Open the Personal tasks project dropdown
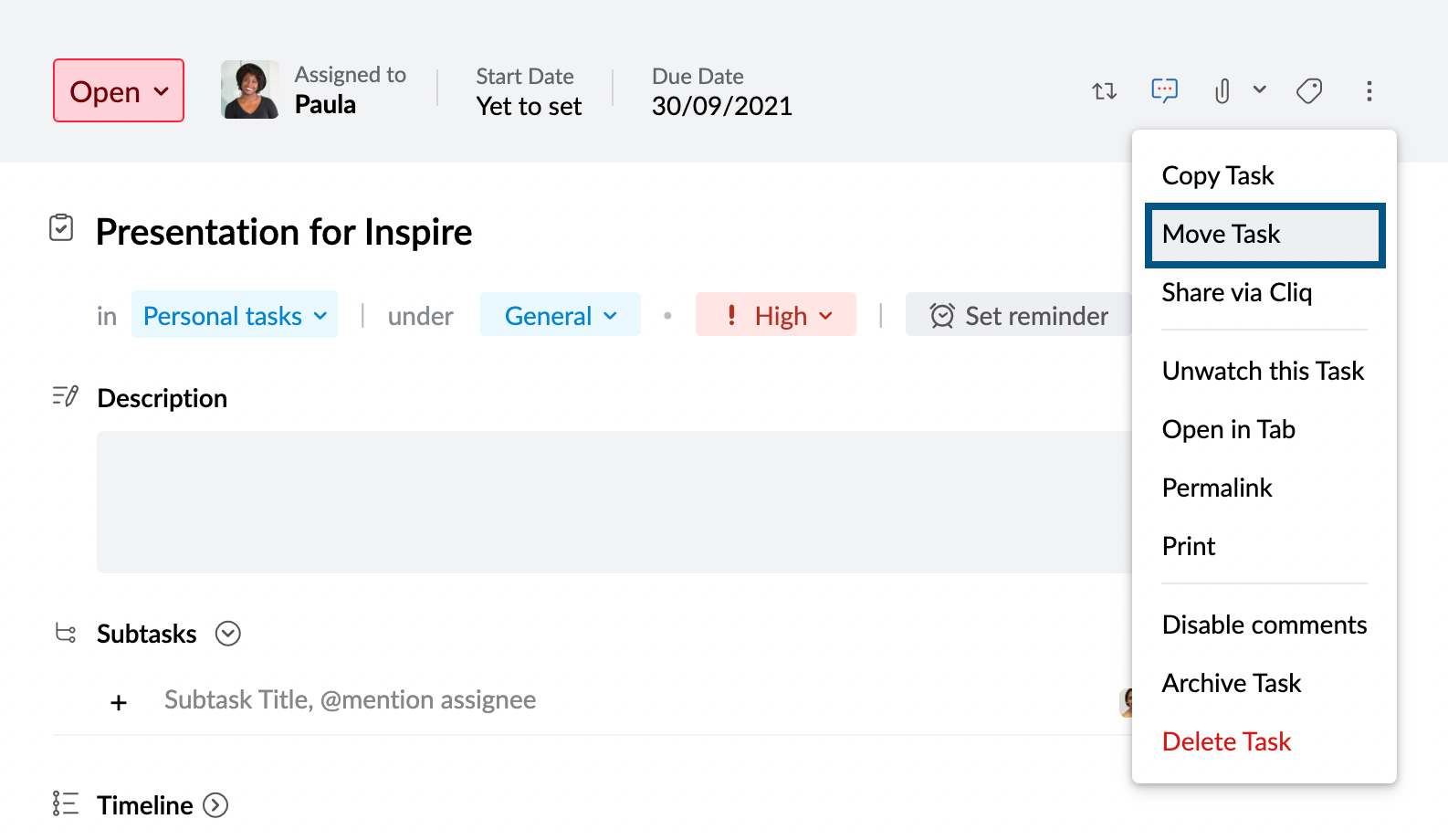The width and height of the screenshot is (1448, 840). tap(235, 316)
